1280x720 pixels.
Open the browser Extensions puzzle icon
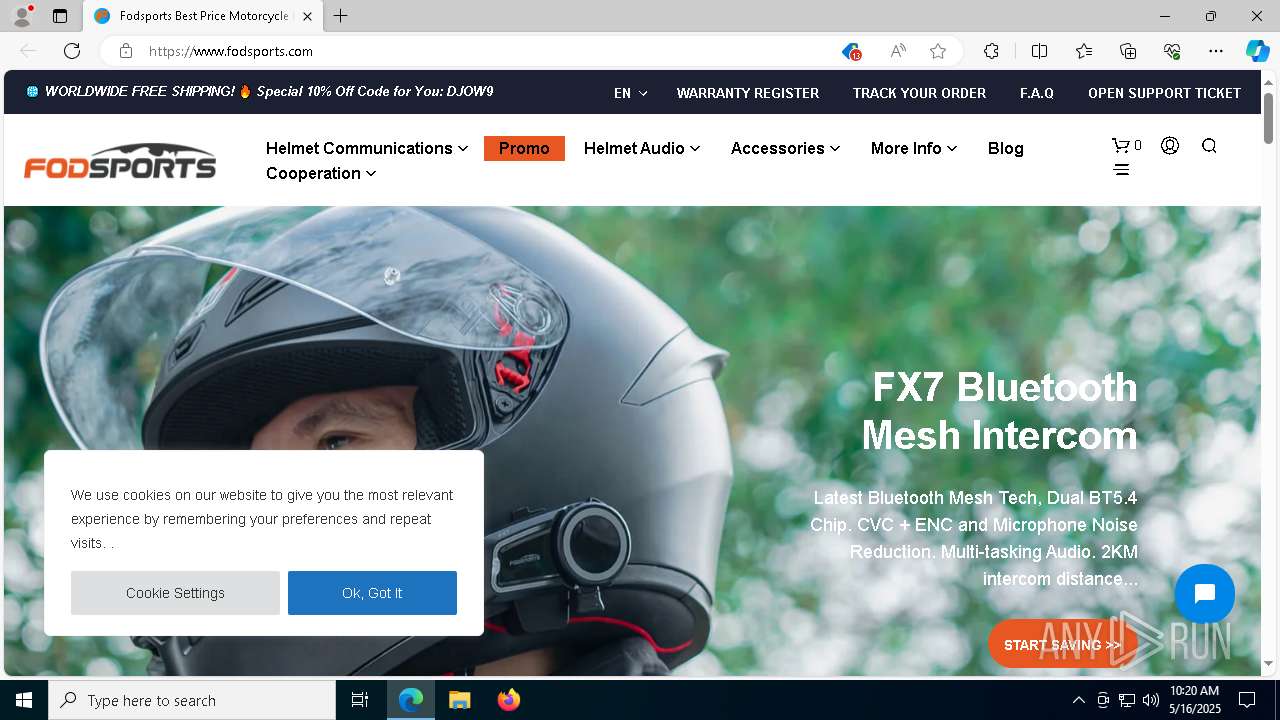coord(991,51)
